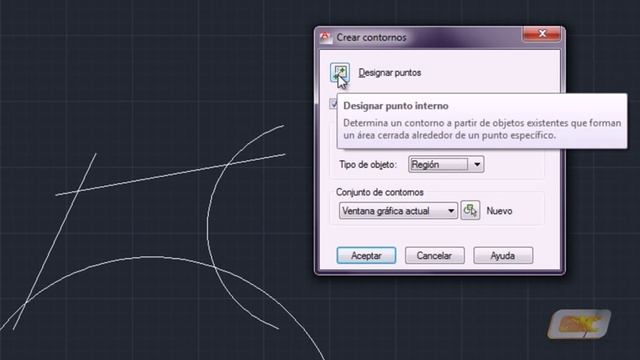Click the Crear contornos title text
The height and width of the screenshot is (360, 640).
(x=371, y=38)
